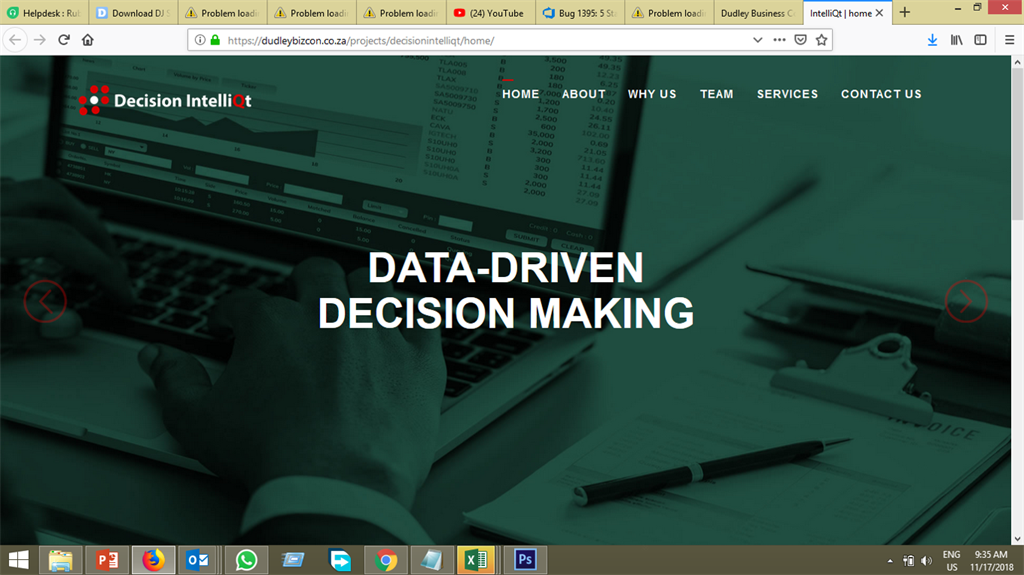Screen dimensions: 1024x575
Task: Open the browser home page icon
Action: click(88, 40)
